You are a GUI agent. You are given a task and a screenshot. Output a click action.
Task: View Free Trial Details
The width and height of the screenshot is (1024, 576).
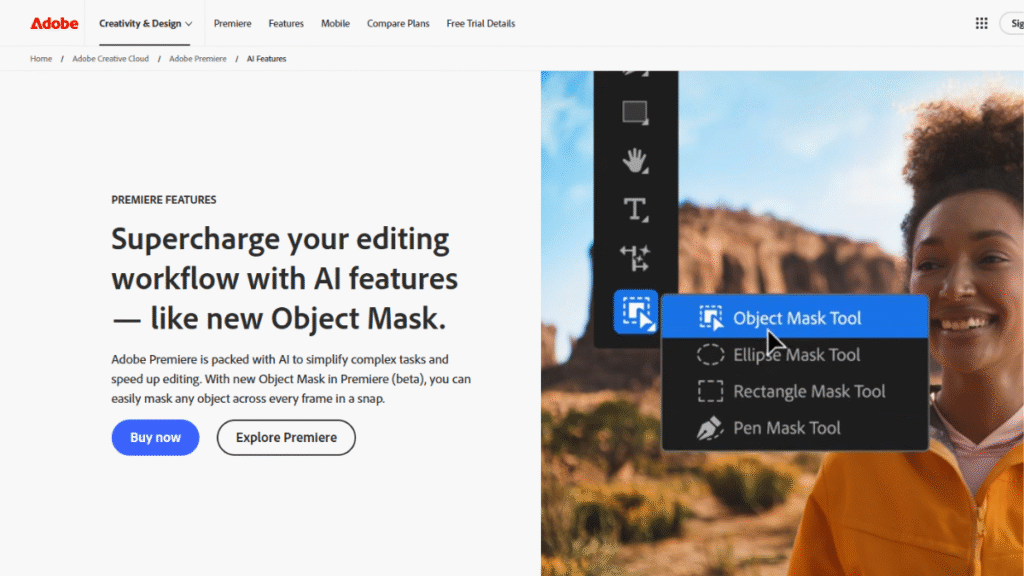tap(480, 23)
